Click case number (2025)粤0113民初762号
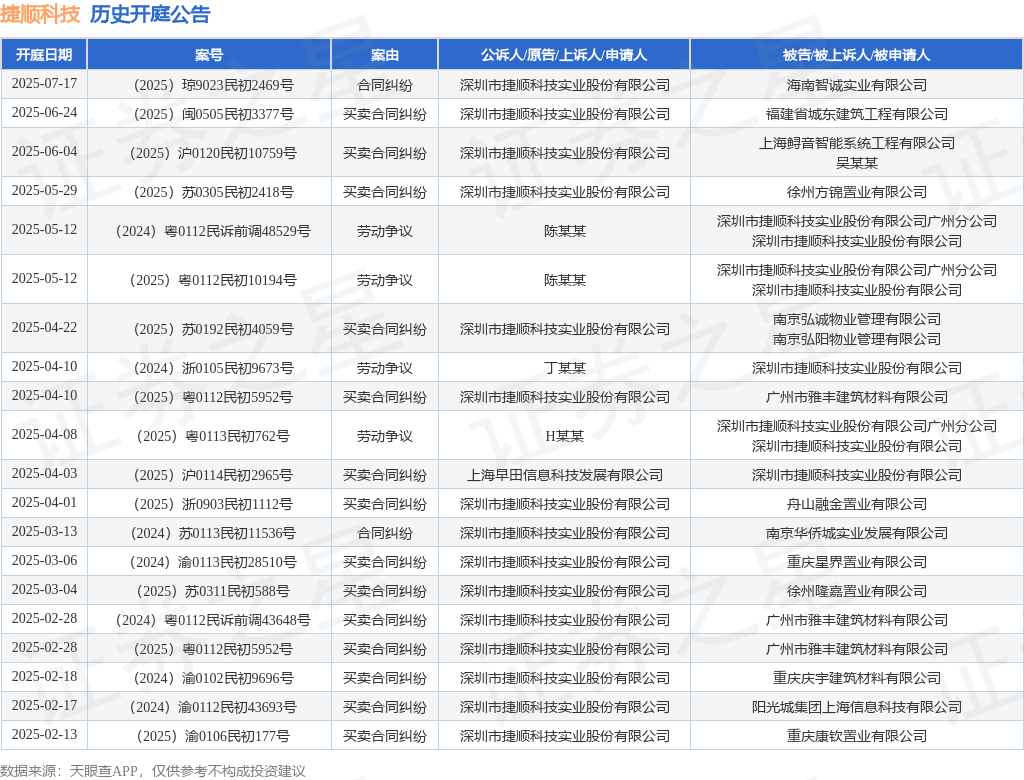The image size is (1024, 780). coord(213,436)
